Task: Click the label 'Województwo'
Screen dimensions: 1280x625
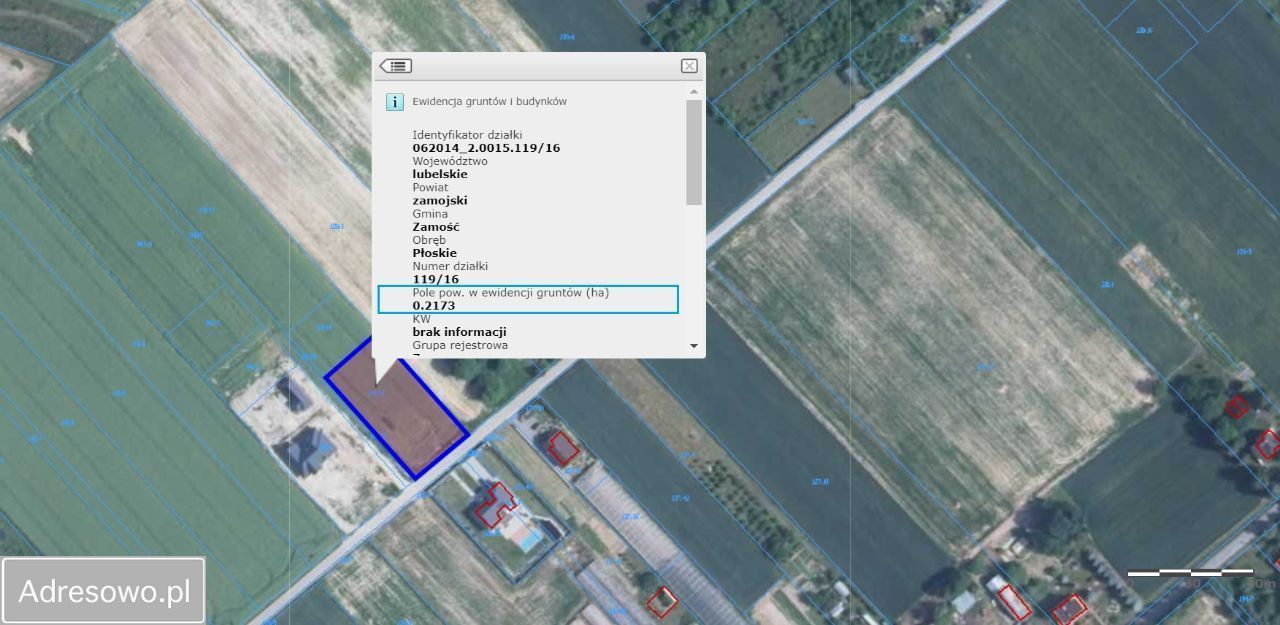Action: tap(450, 161)
